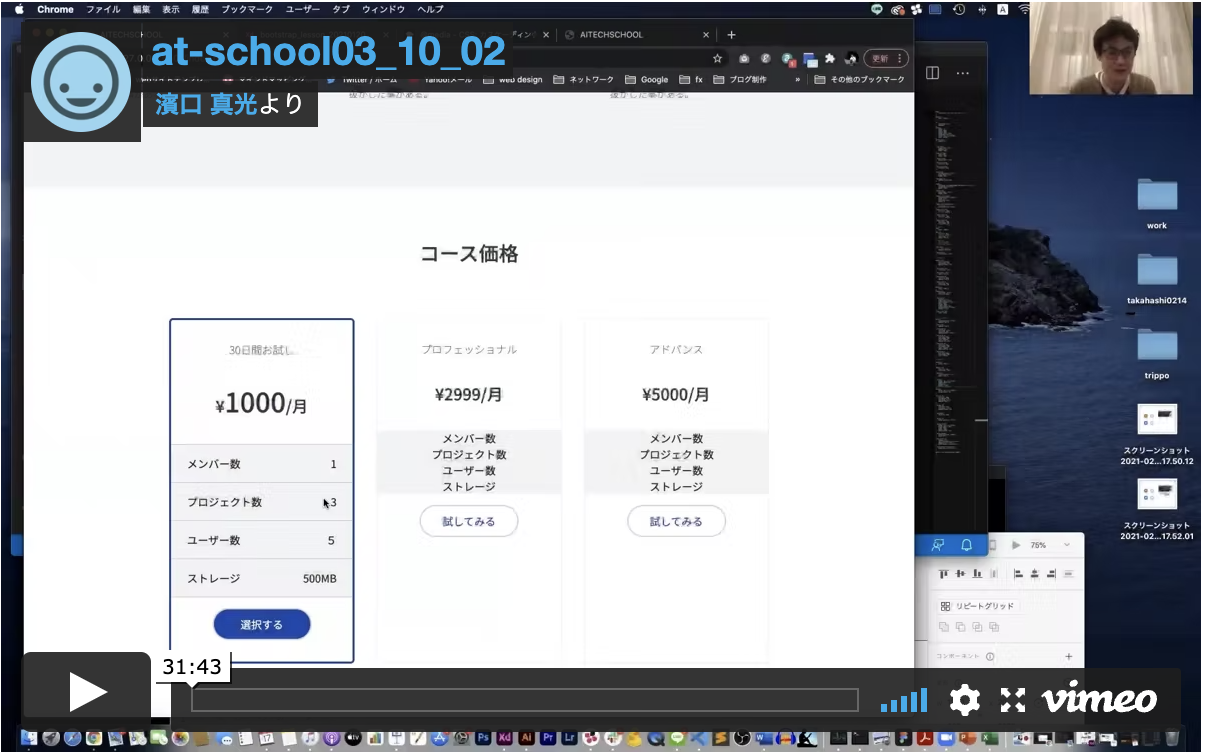This screenshot has width=1210, height=754.
Task: Open the Apple menu
Action: pyautogui.click(x=19, y=9)
